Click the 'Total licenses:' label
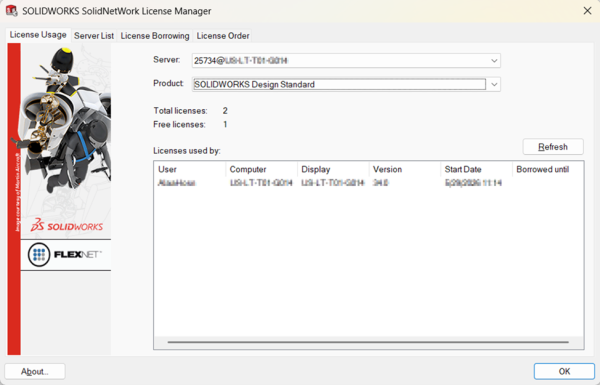This screenshot has width=600, height=385. [x=180, y=111]
